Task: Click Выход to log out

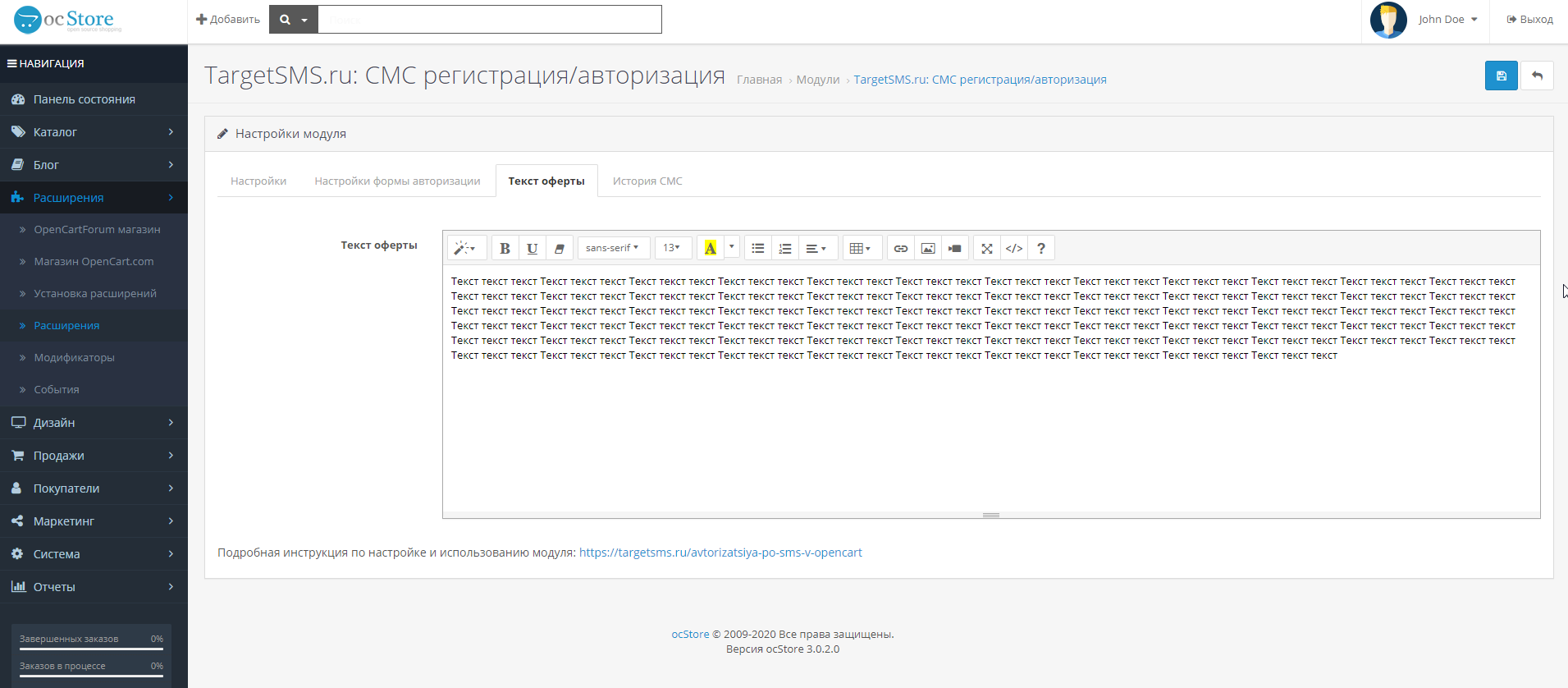Action: 1529,20
